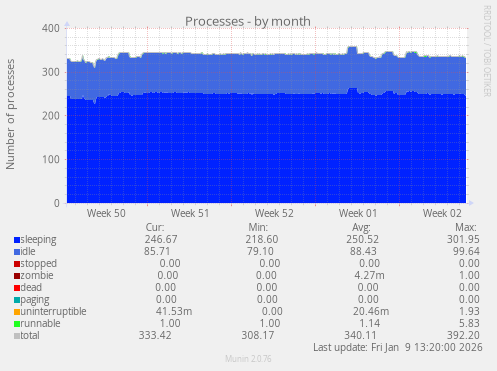Click total average value 340.11
497x371 pixels.
[360, 335]
